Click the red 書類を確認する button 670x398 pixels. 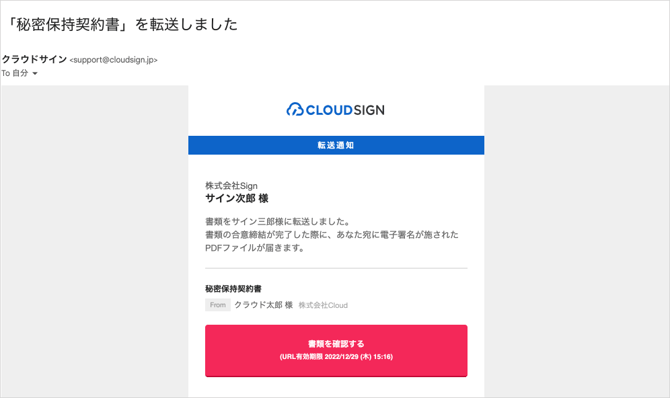tap(336, 351)
